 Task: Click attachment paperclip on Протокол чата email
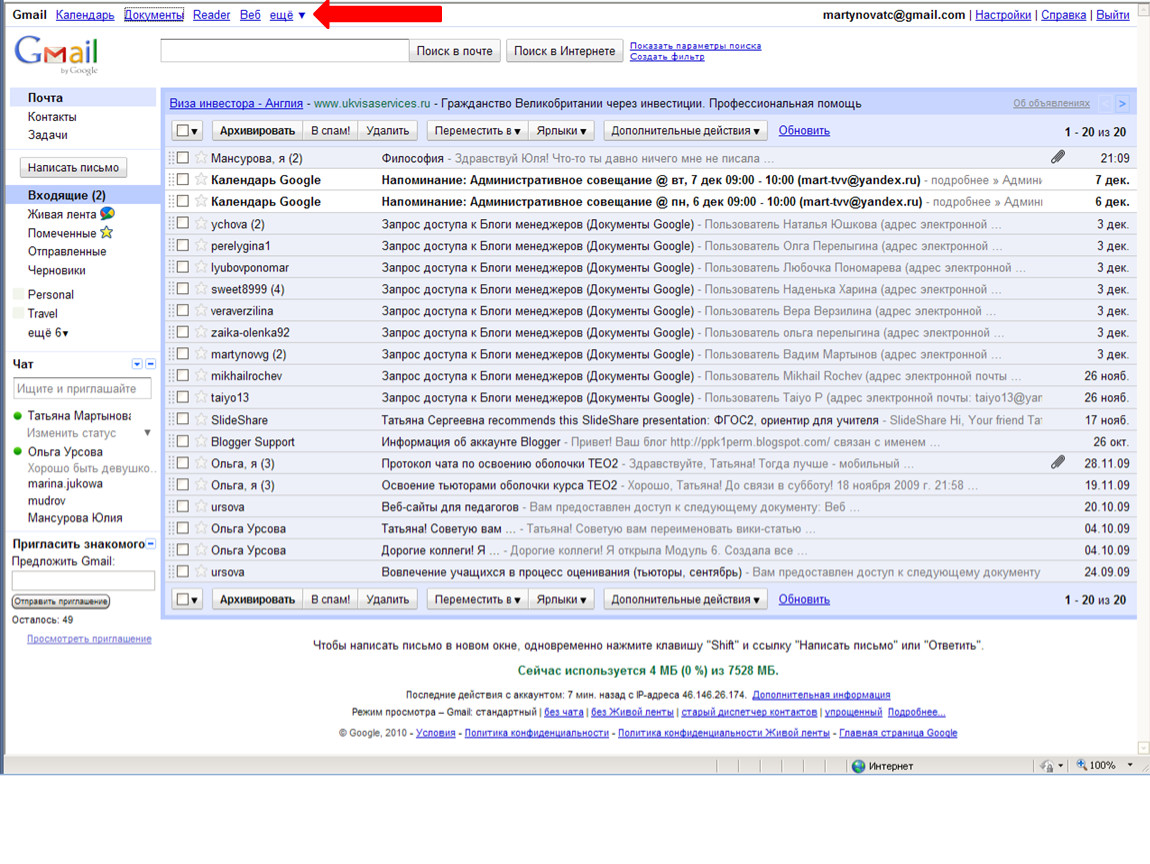coord(1058,462)
